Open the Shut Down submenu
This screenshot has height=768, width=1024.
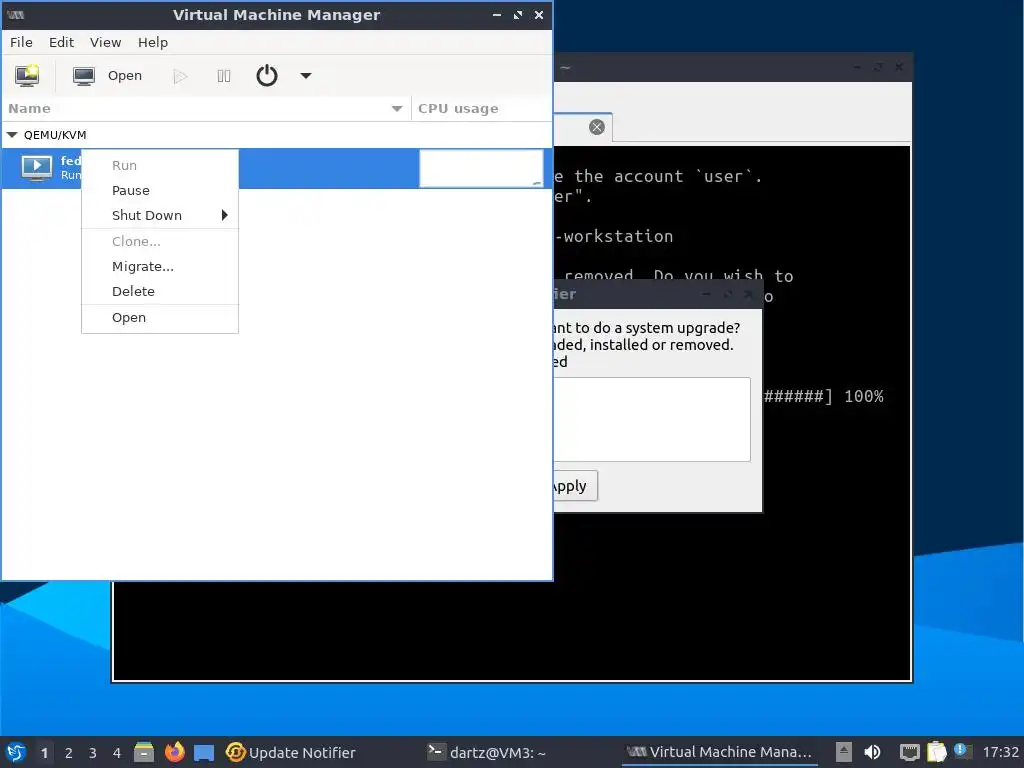click(x=160, y=215)
